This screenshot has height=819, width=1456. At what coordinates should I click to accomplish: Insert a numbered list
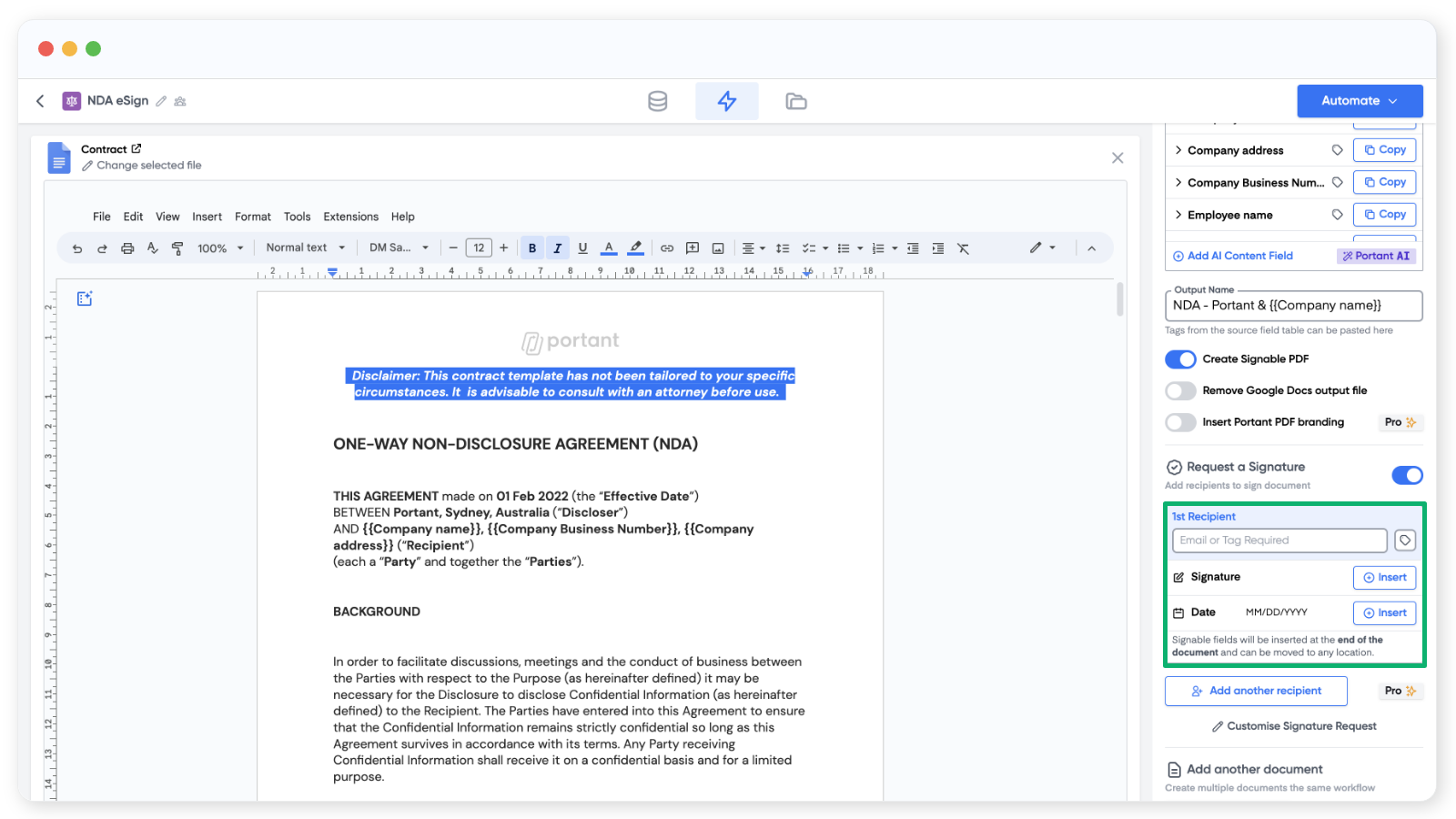tap(878, 248)
